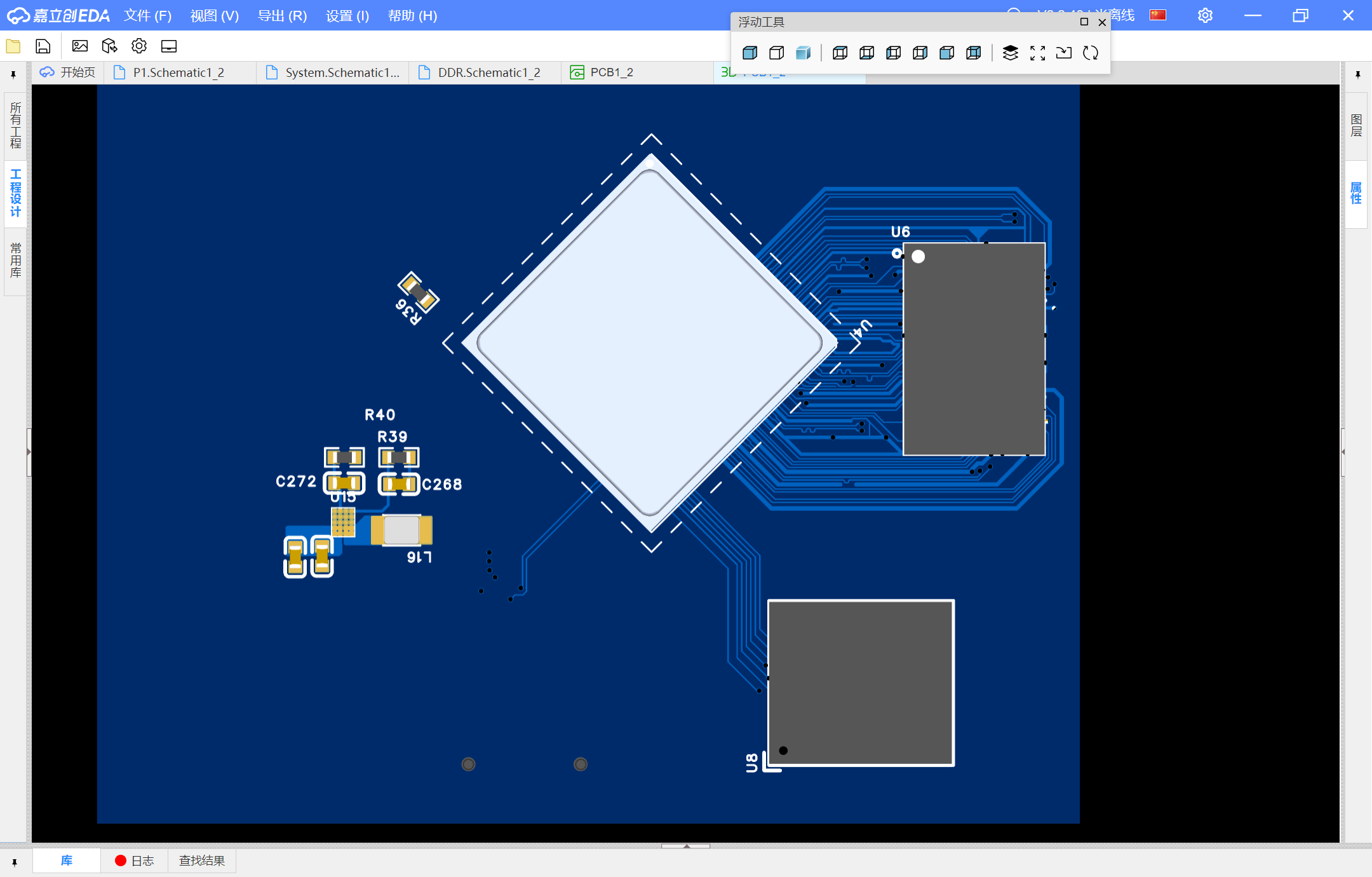Open the 文件 (F) menu

(x=147, y=16)
